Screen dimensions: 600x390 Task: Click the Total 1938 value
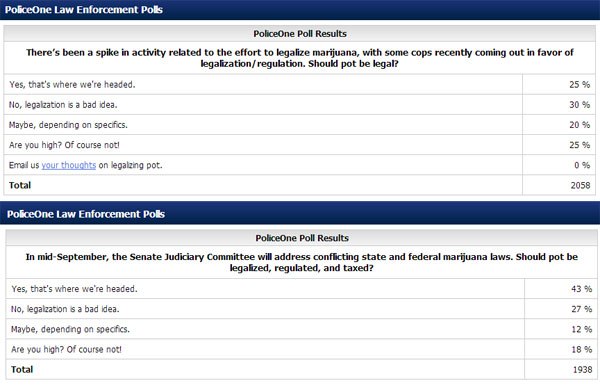[x=582, y=370]
